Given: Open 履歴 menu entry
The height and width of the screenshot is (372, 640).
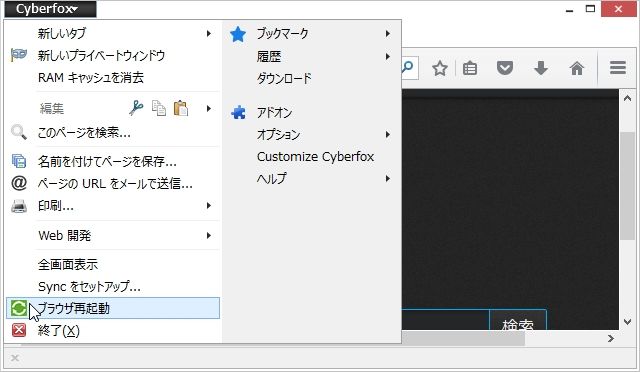Looking at the screenshot, I should (312, 56).
